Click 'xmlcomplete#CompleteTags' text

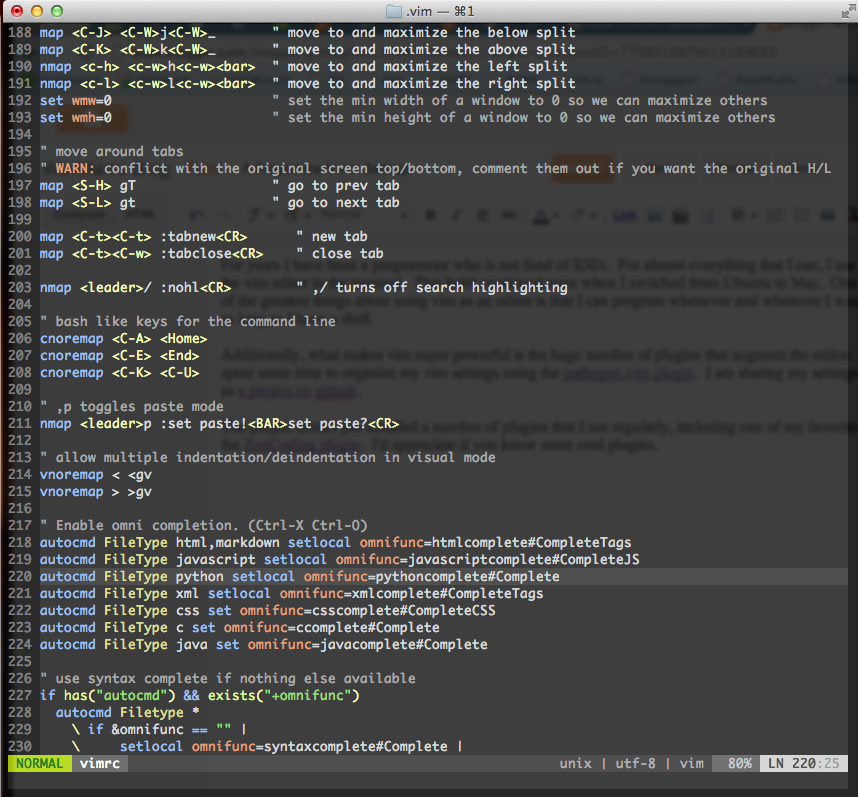point(448,593)
